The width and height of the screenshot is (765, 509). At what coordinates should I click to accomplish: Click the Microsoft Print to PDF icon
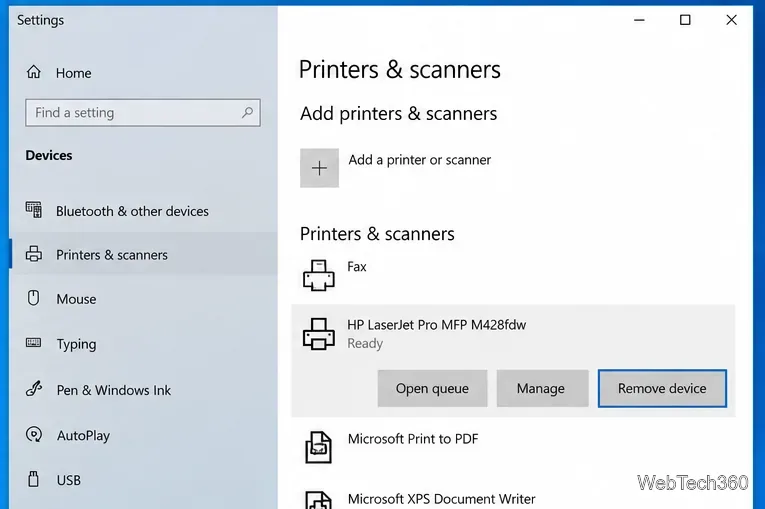pyautogui.click(x=319, y=447)
